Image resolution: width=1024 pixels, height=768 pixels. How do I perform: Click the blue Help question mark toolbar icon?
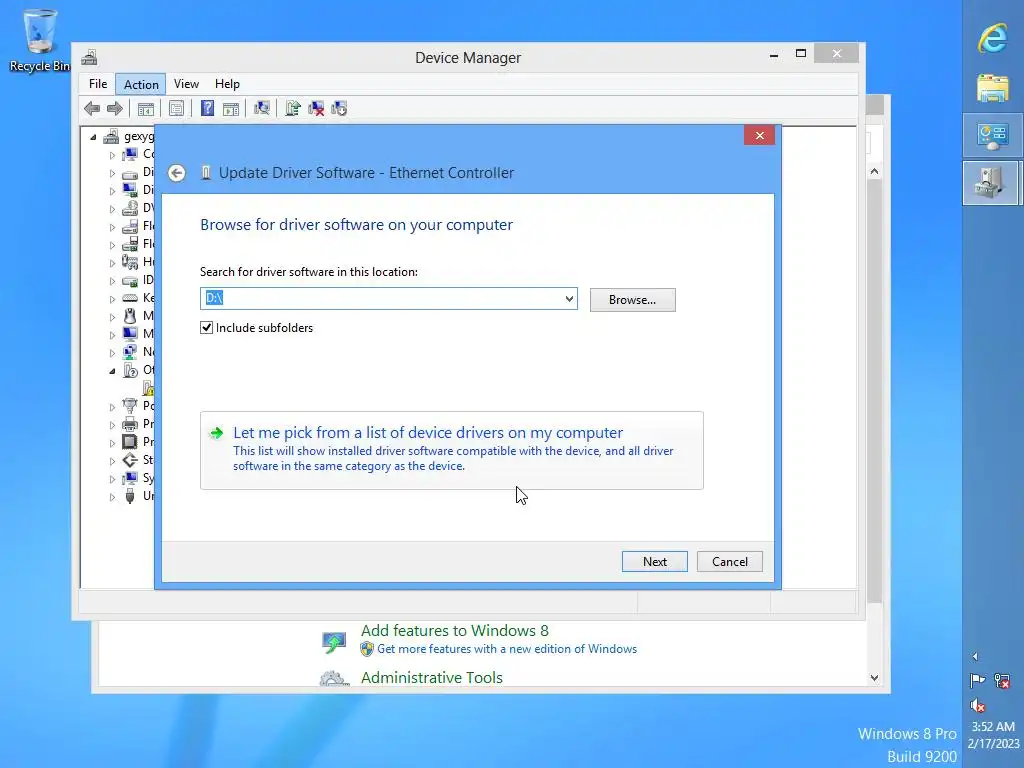[x=207, y=108]
